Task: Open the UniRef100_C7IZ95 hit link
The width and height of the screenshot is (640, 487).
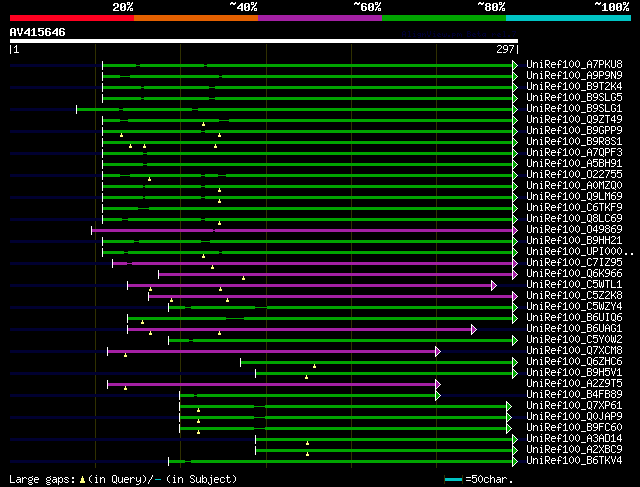Action: coord(574,263)
